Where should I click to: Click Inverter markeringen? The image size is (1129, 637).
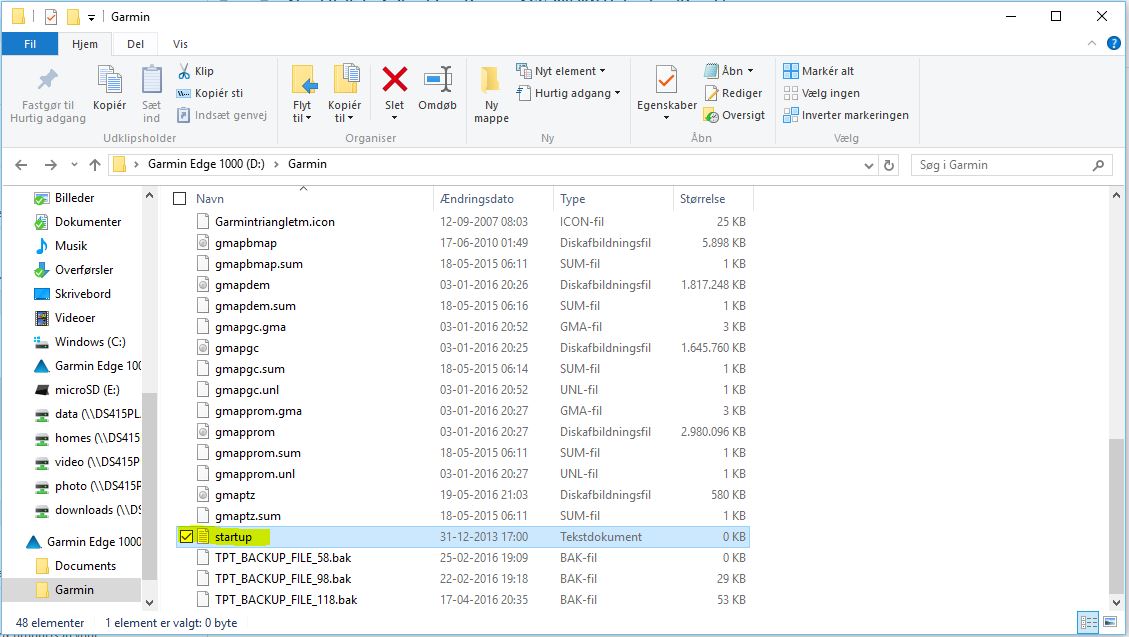(x=846, y=115)
